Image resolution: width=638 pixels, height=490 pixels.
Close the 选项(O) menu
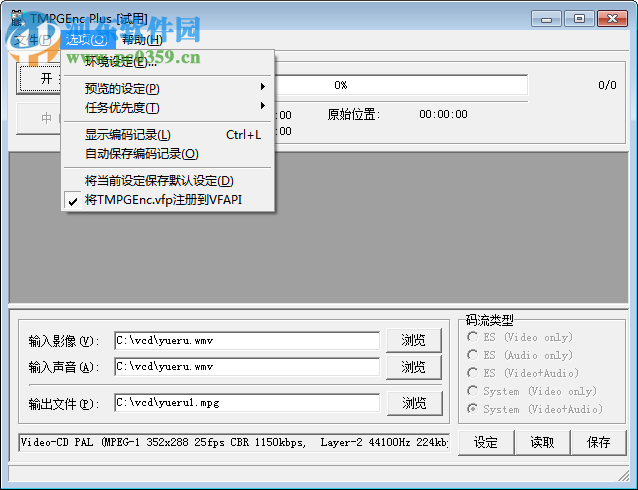[x=87, y=40]
